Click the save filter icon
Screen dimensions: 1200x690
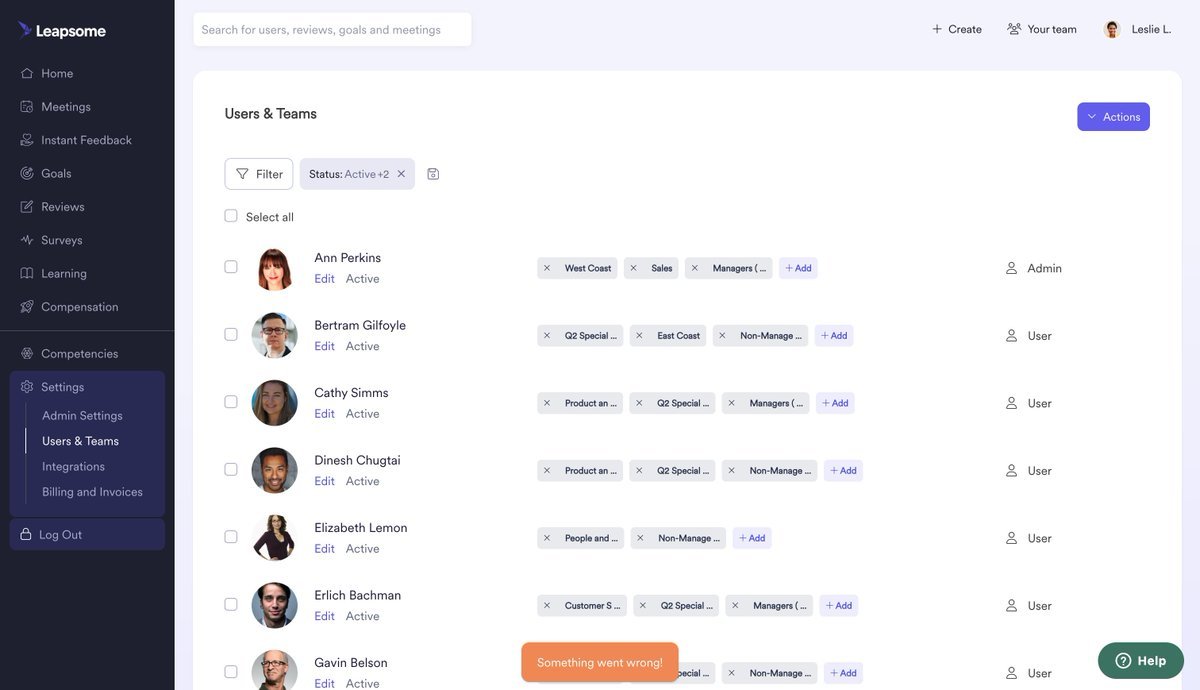433,174
